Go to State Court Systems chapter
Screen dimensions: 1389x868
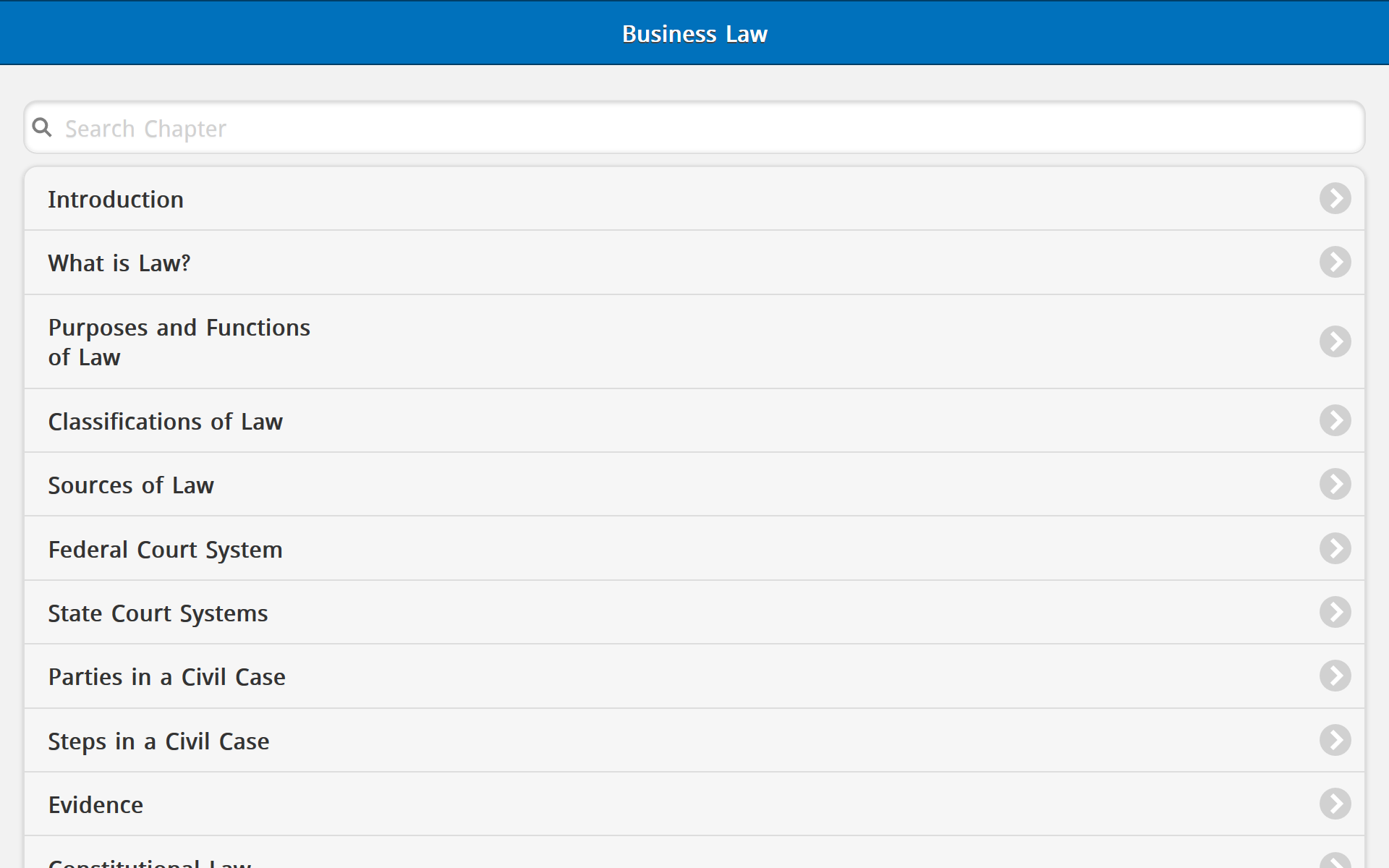(158, 613)
